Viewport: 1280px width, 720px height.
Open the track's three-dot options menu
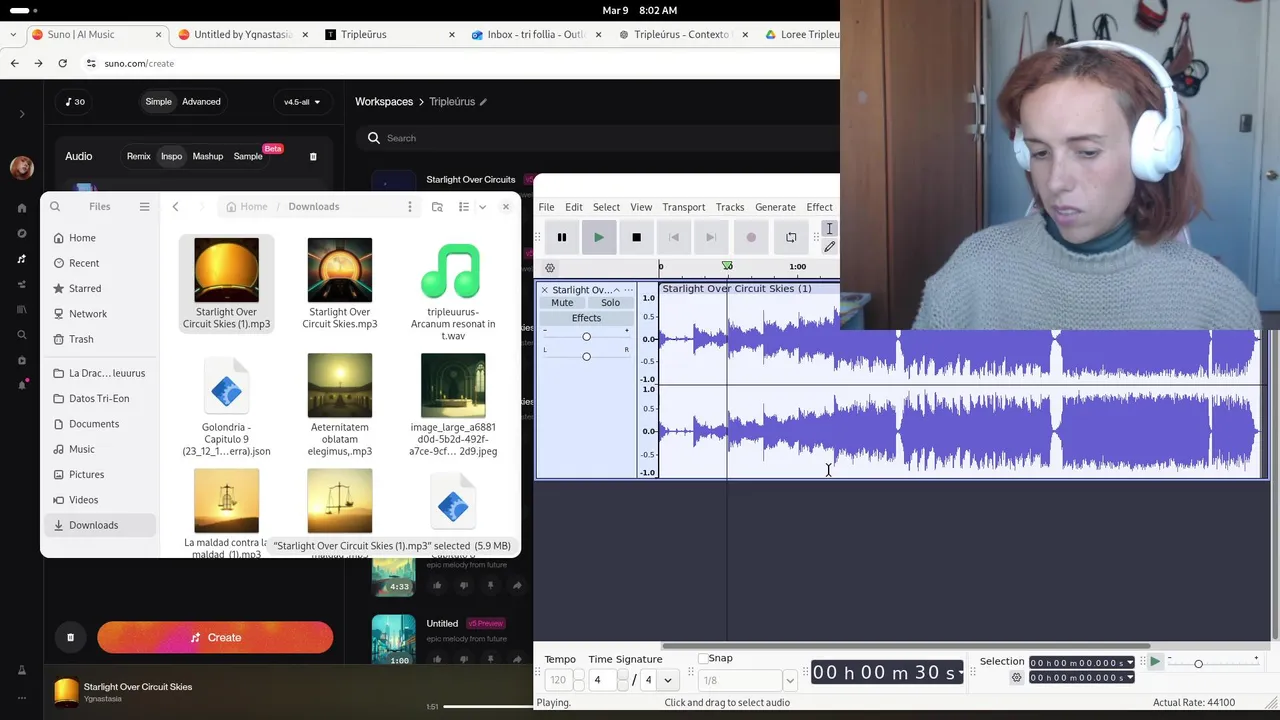[x=628, y=290]
